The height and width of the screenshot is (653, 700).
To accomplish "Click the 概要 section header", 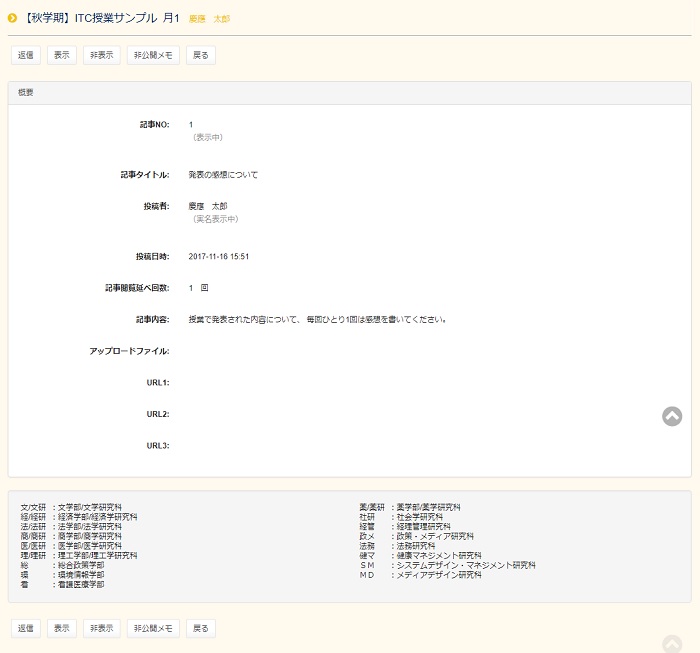I will [26, 92].
